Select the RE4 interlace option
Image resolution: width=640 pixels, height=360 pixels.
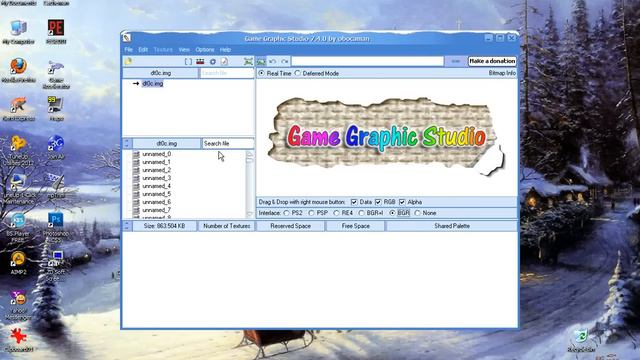(x=336, y=213)
